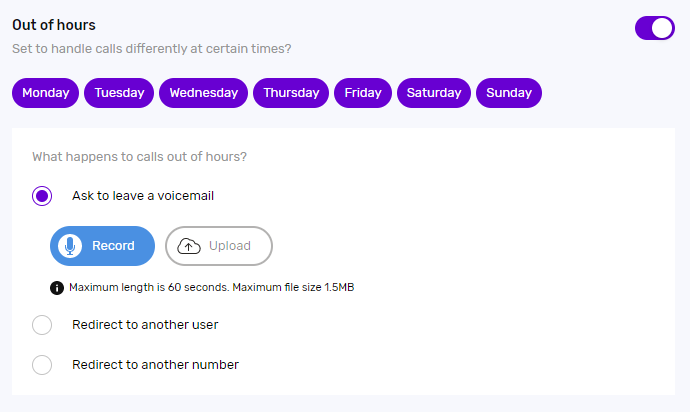Toggle the Monday day pill
690x412 pixels.
click(45, 93)
